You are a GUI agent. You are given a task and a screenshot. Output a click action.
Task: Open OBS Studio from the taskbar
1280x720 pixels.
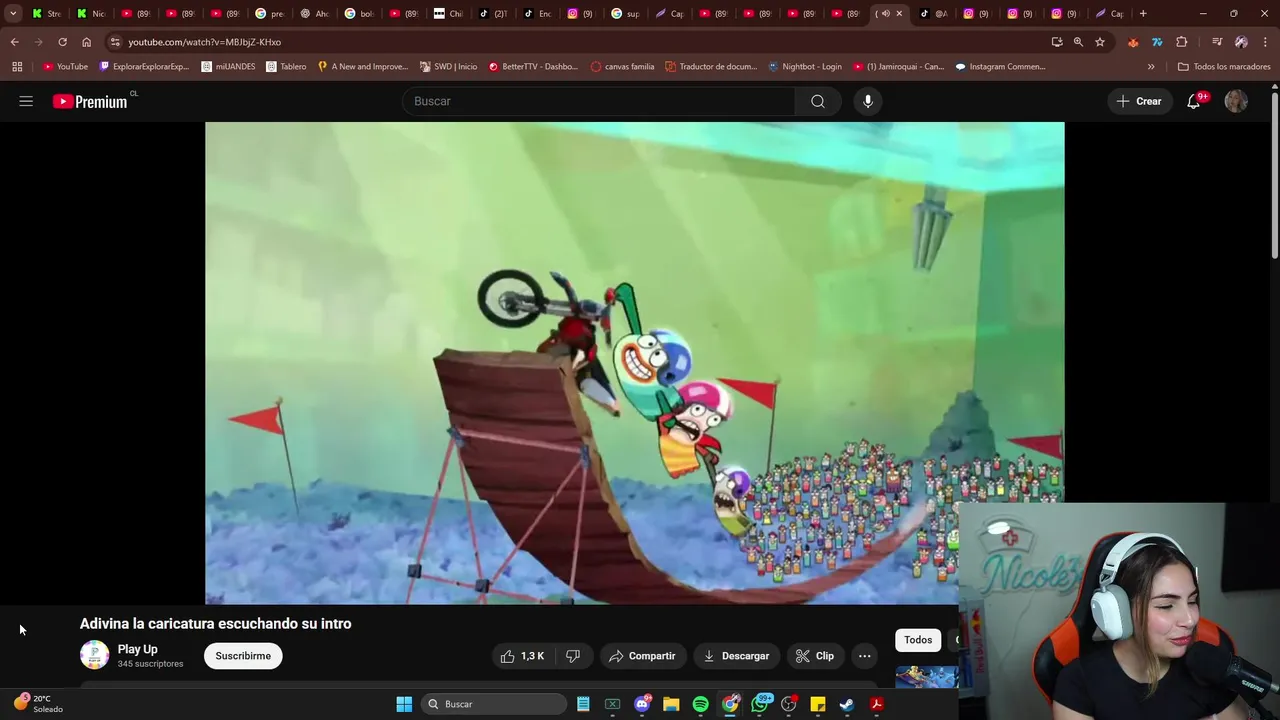tap(789, 704)
